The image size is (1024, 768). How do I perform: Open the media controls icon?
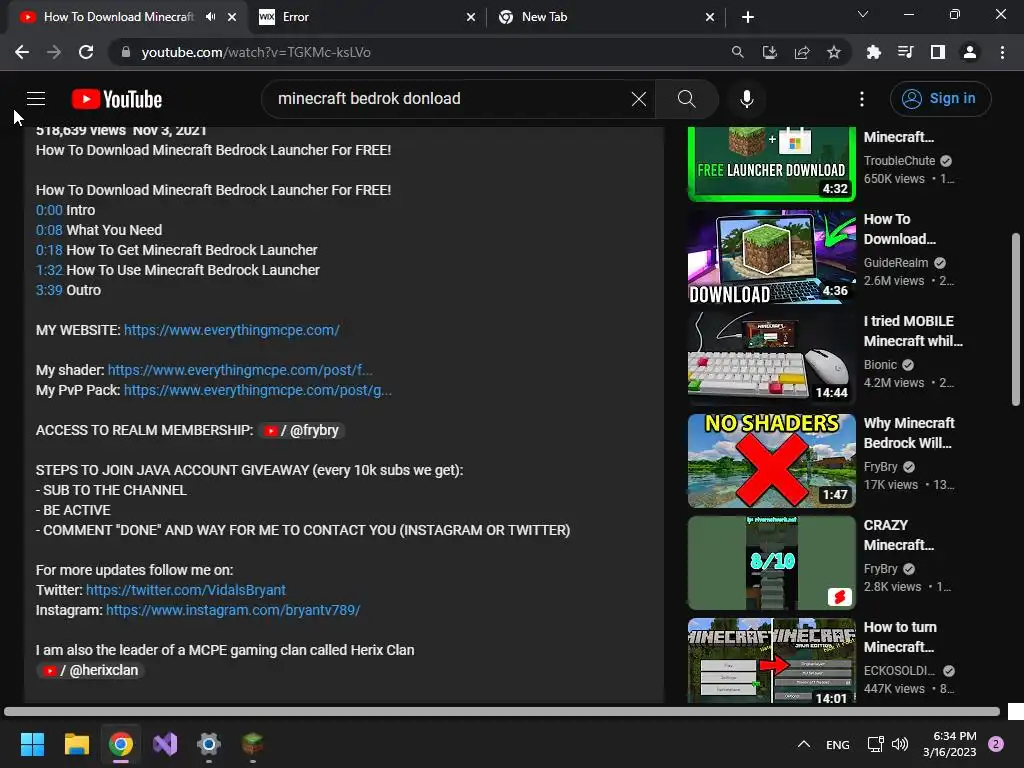coord(905,52)
